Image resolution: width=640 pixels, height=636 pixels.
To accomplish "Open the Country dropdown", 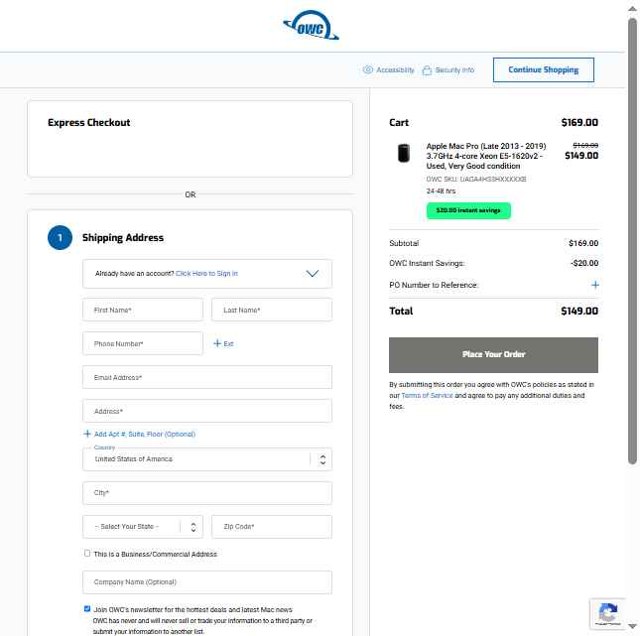I will tap(207, 459).
